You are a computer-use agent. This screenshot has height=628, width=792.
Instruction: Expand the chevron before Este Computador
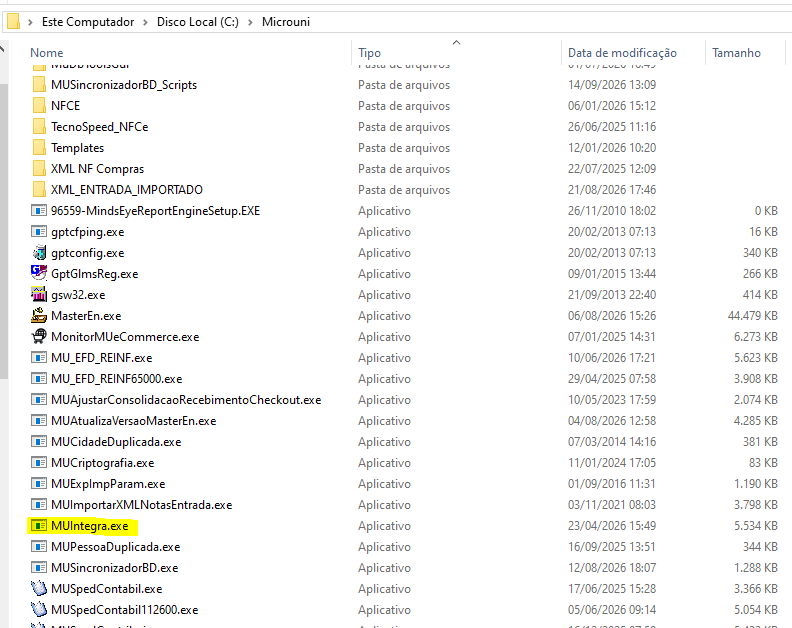[30, 22]
